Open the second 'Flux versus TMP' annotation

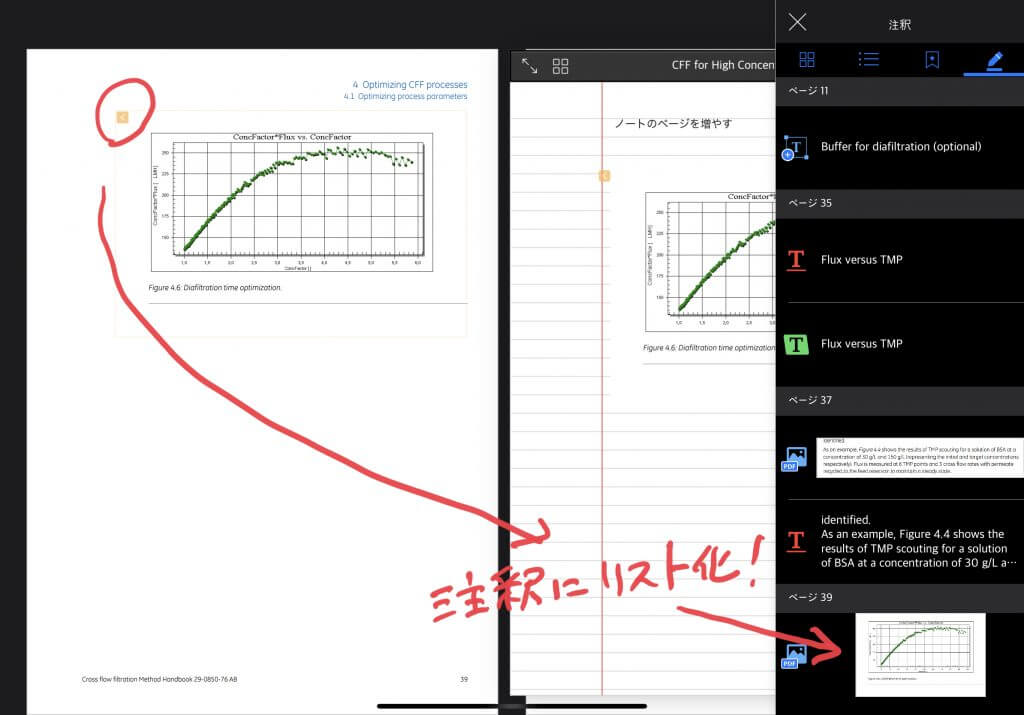pyautogui.click(x=861, y=344)
